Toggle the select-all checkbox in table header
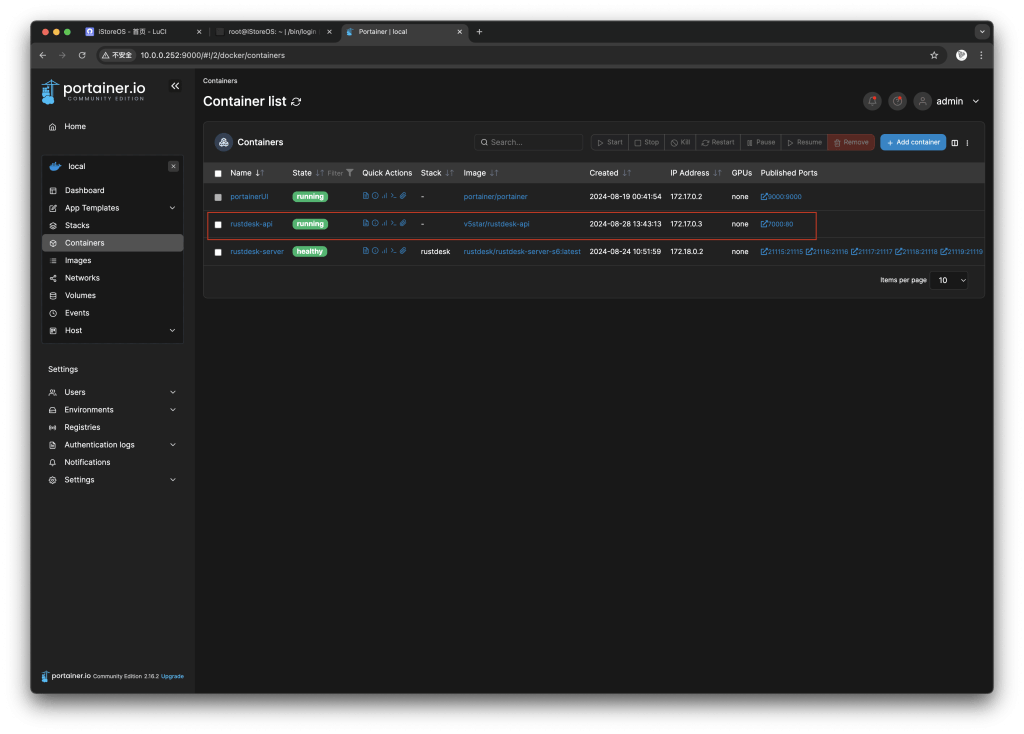 point(218,173)
